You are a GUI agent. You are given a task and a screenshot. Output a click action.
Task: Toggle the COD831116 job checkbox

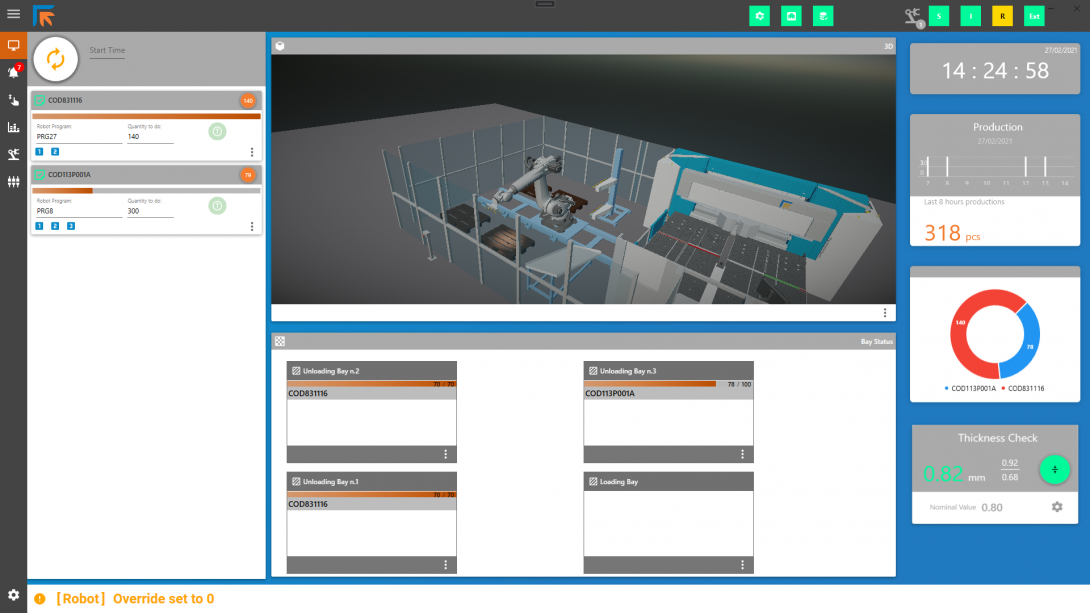coord(40,101)
